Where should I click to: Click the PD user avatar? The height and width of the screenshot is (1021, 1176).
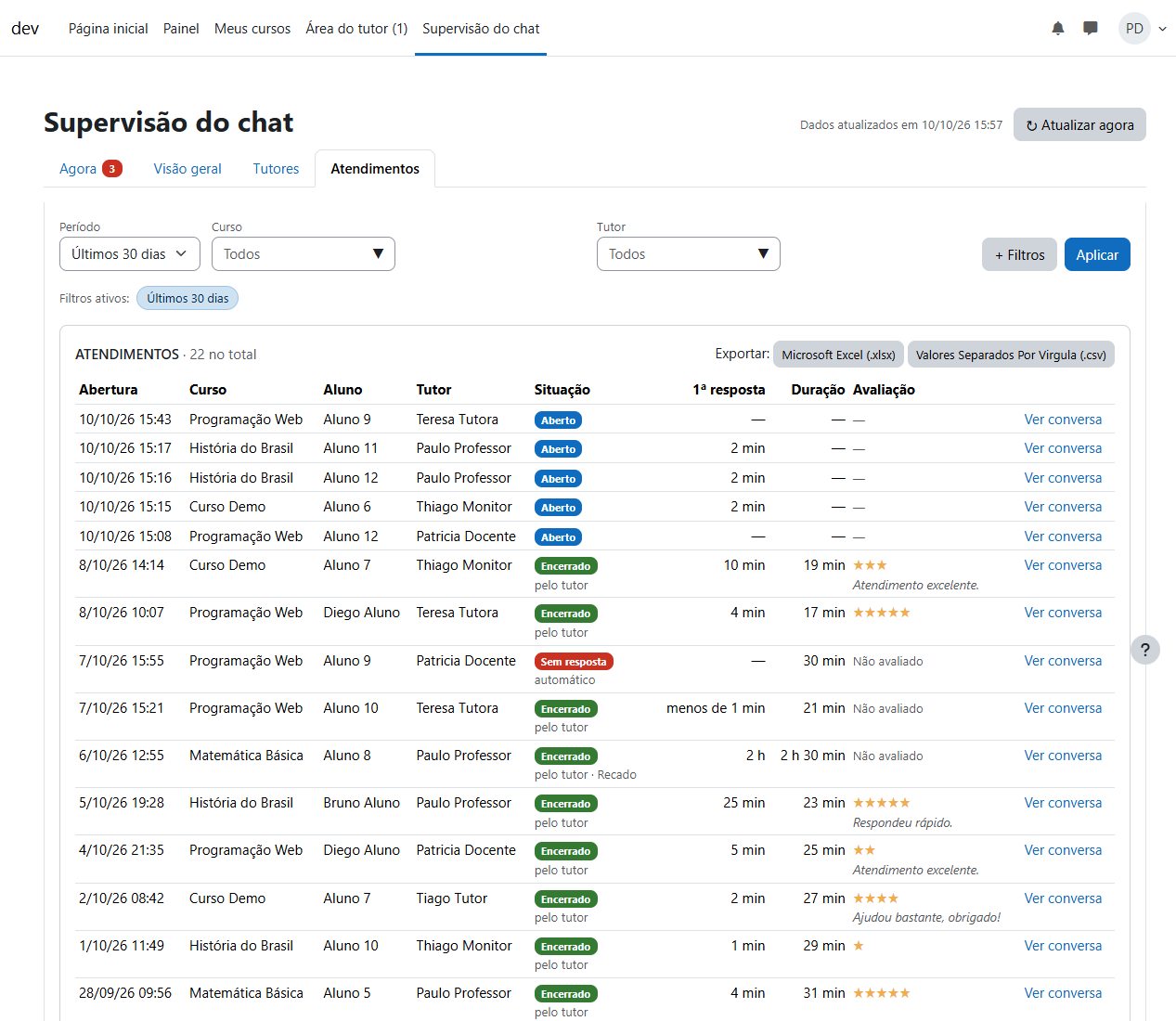point(1134,29)
